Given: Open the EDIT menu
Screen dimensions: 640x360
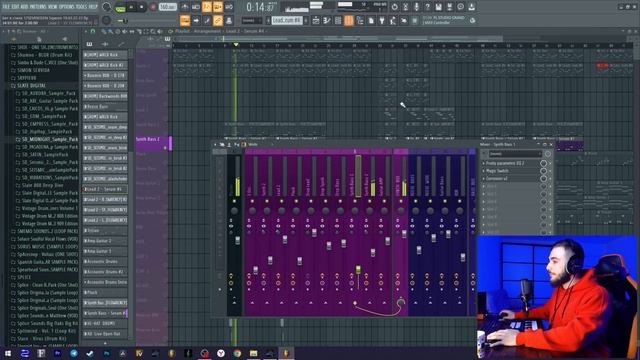Looking at the screenshot, I should point(16,7).
